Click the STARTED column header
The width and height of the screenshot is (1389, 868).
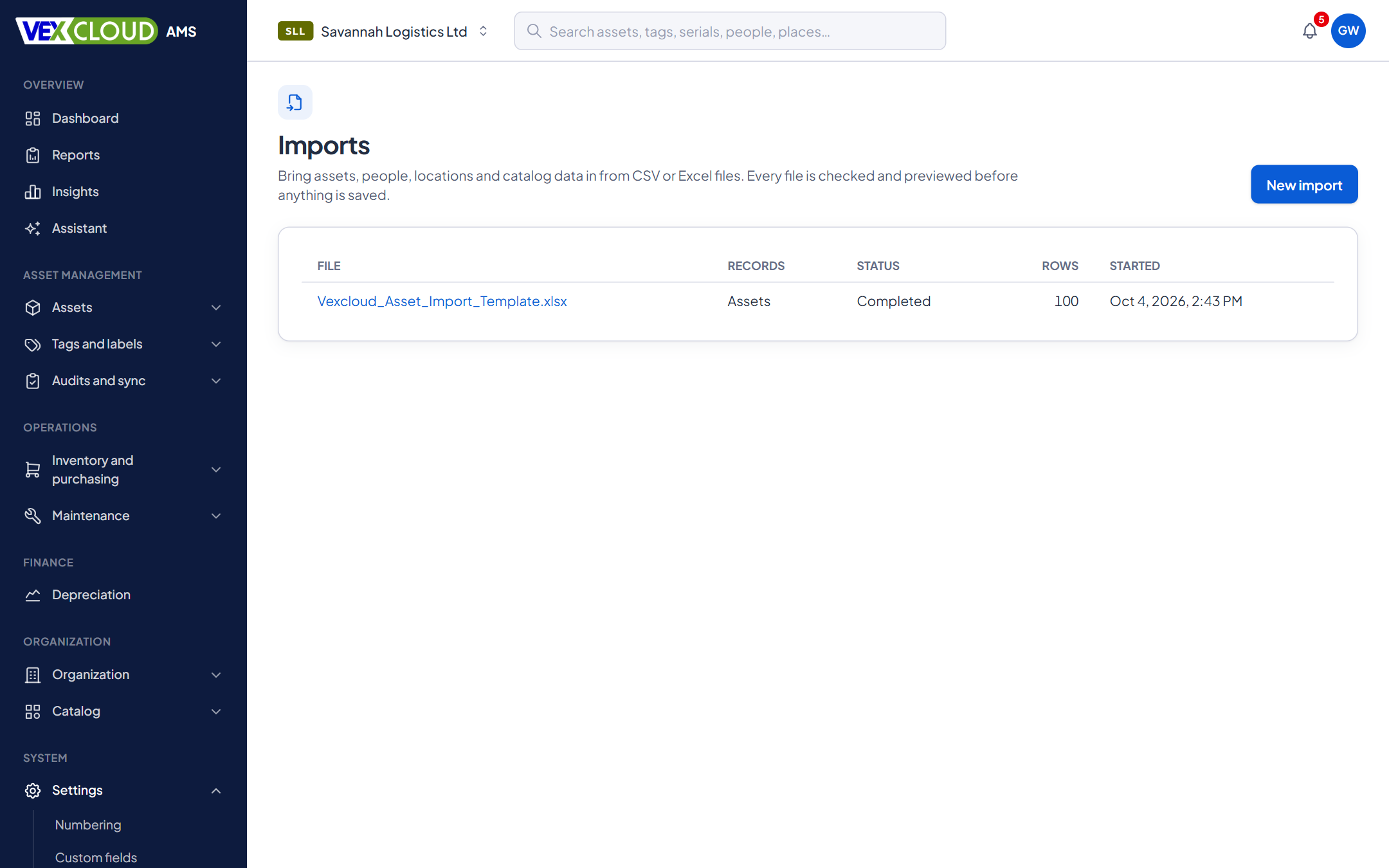(x=1134, y=266)
